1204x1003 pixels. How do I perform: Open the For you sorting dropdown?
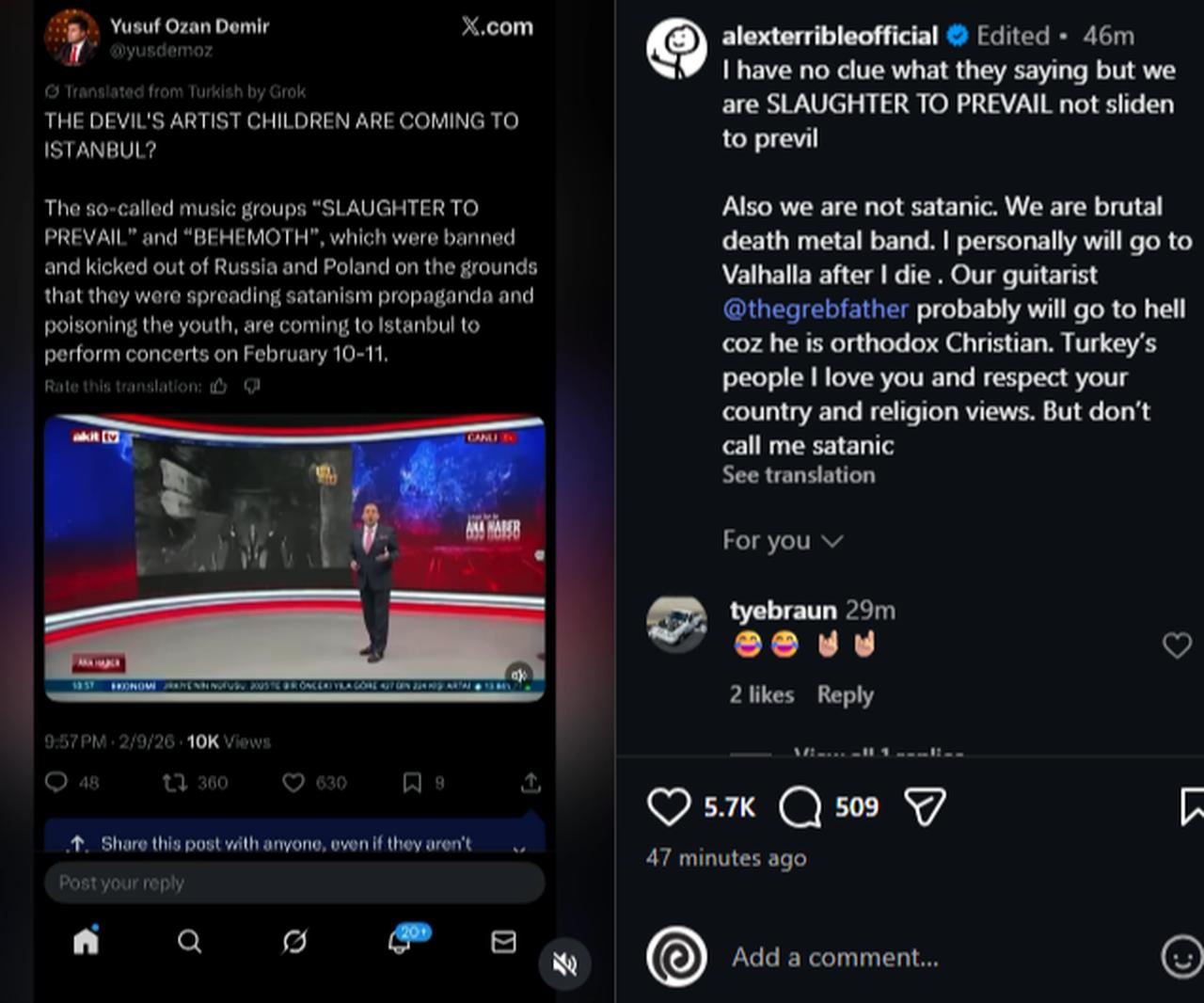(784, 540)
